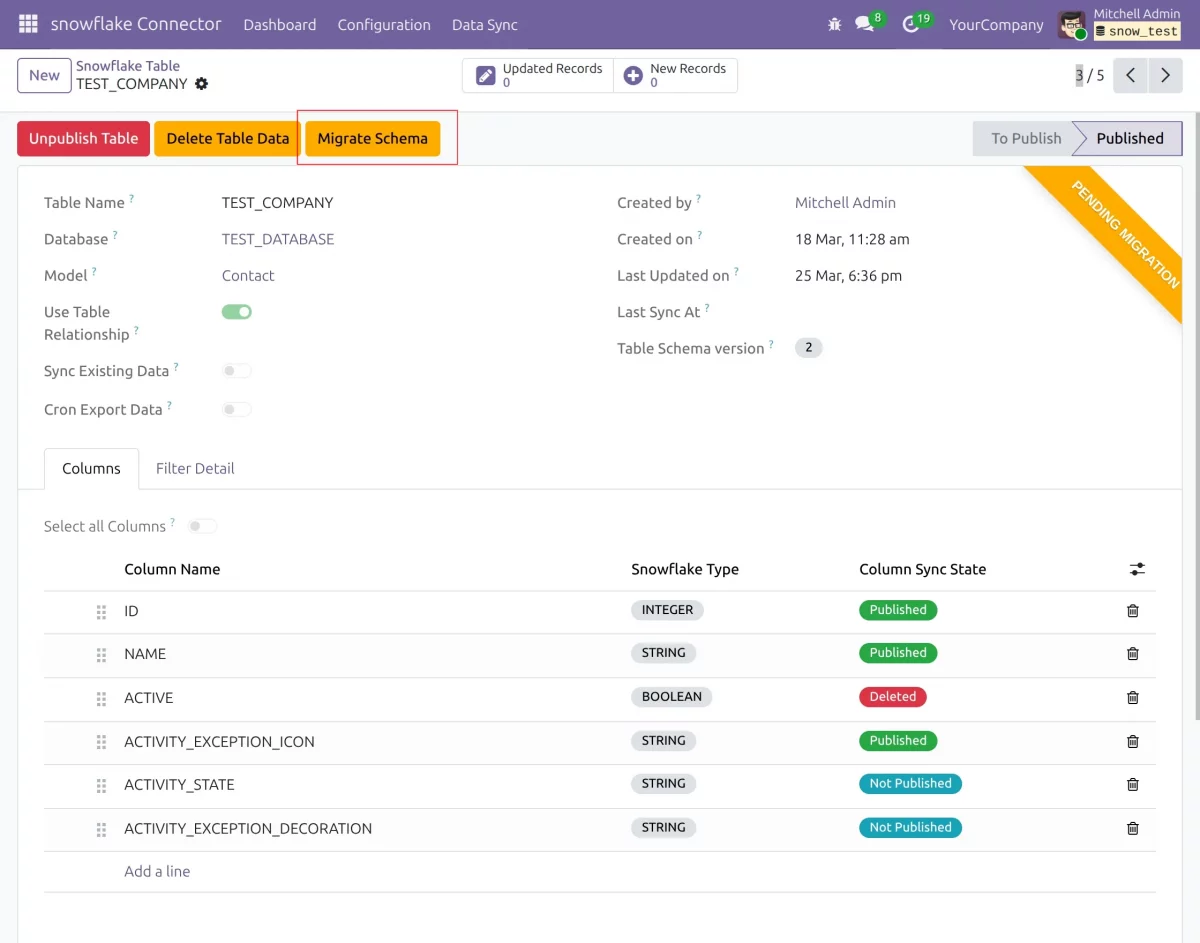Open the apps grid menu

click(27, 24)
